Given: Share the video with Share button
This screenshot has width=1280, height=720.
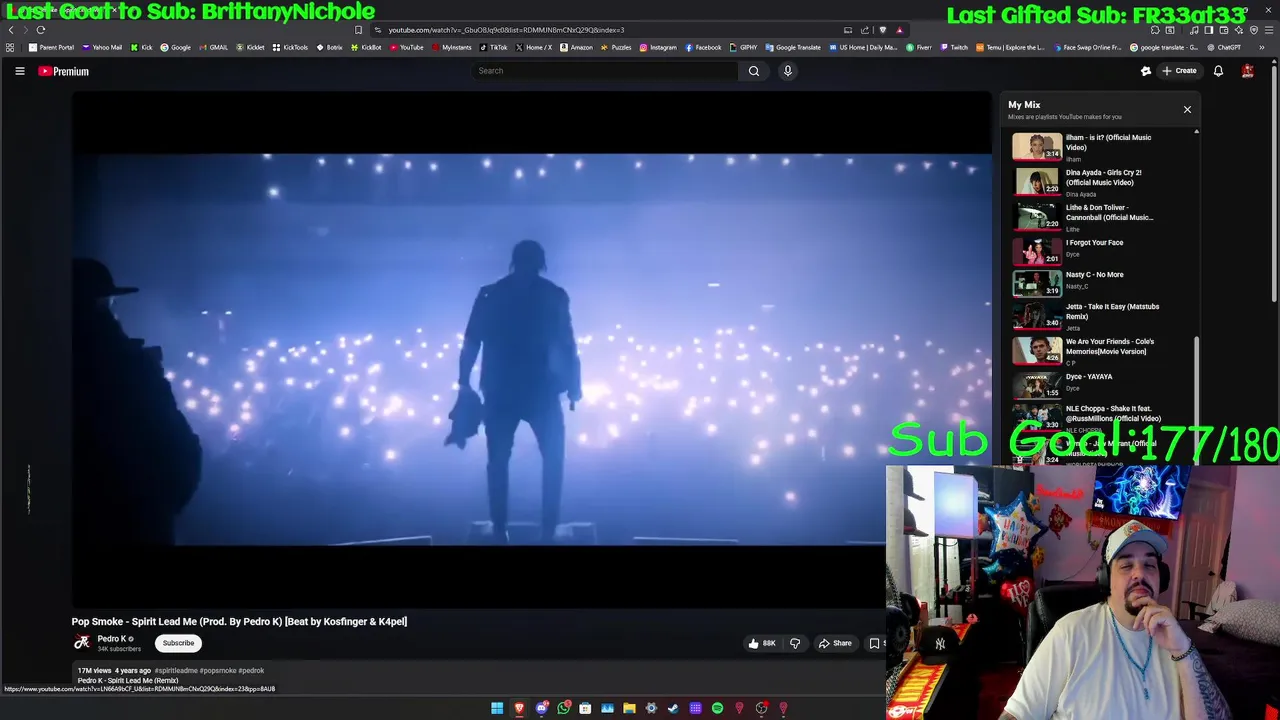Looking at the screenshot, I should pyautogui.click(x=835, y=643).
